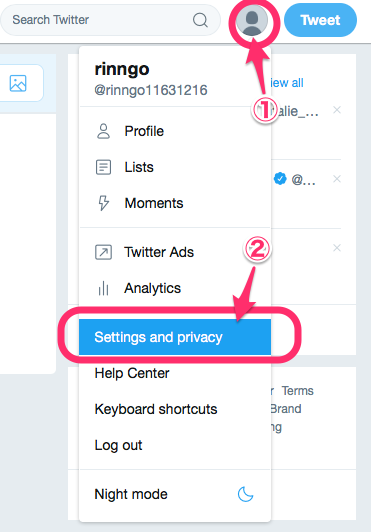Click the Lists document icon

point(104,167)
